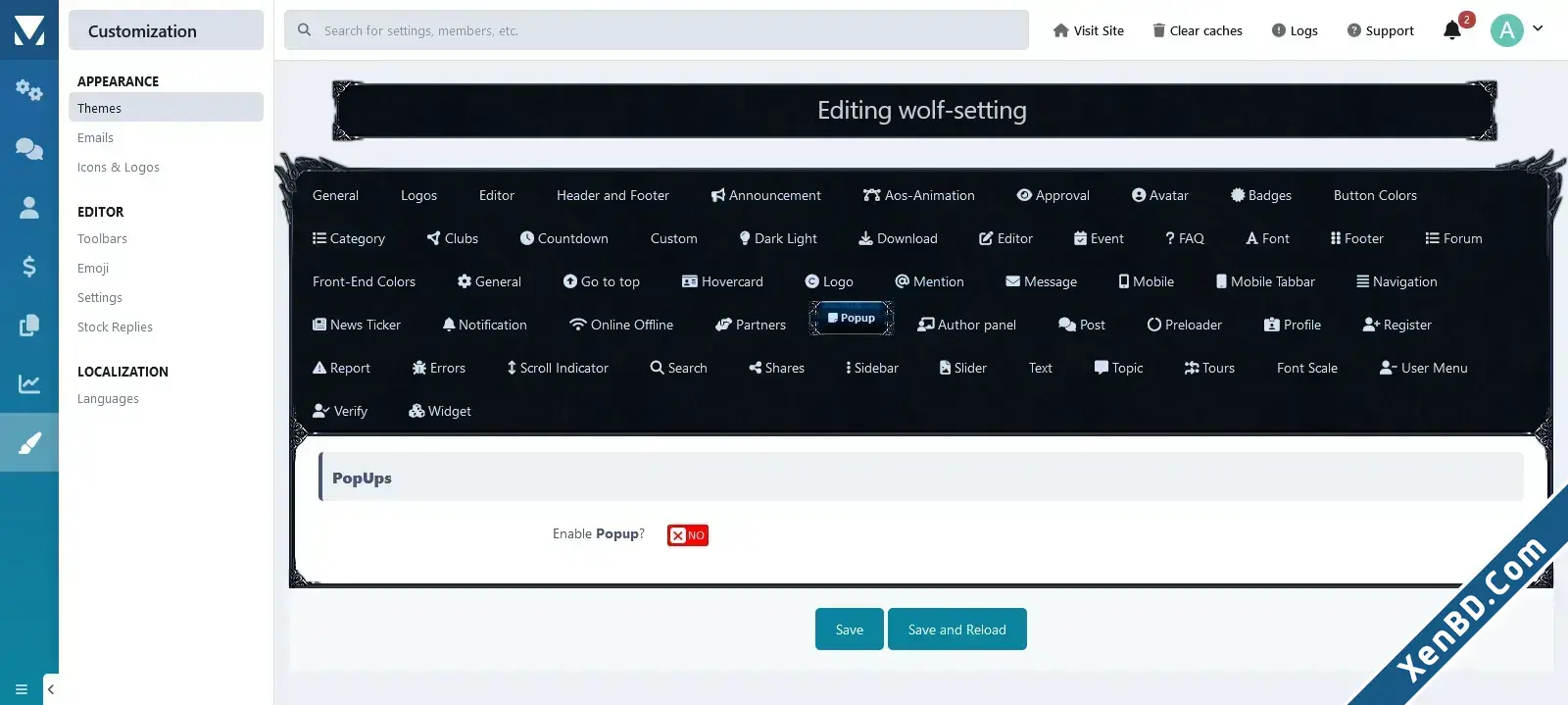This screenshot has width=1568, height=705.
Task: Open the Scroll Indicator tab
Action: coord(558,368)
